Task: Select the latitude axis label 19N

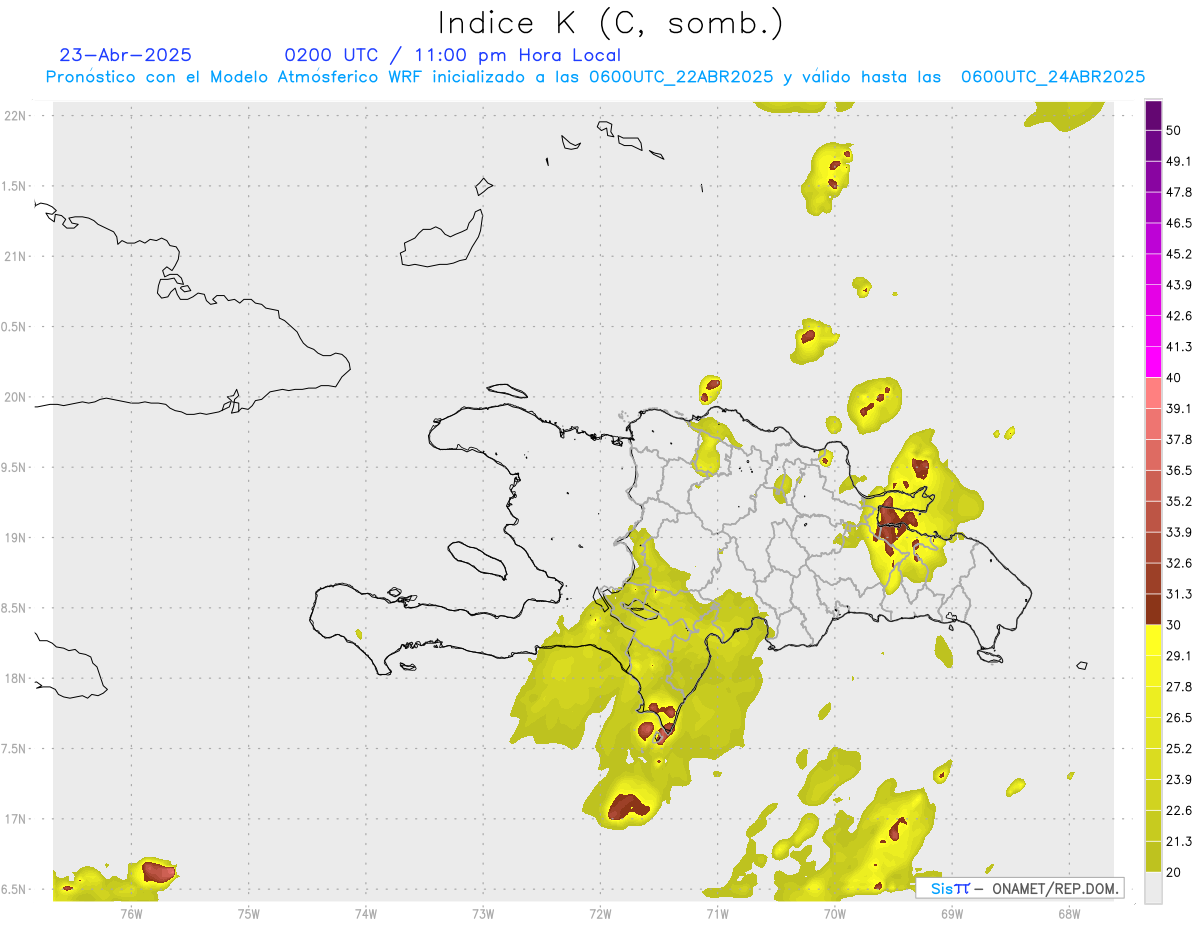Action: [15, 538]
